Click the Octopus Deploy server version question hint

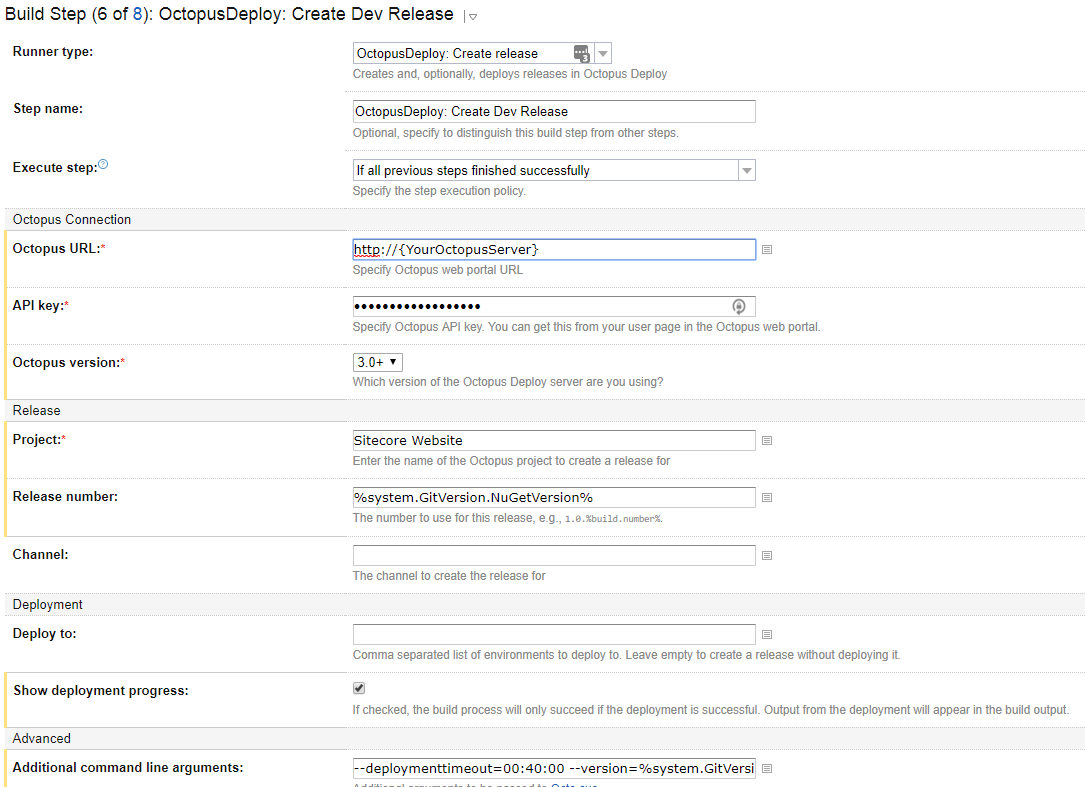tap(508, 382)
